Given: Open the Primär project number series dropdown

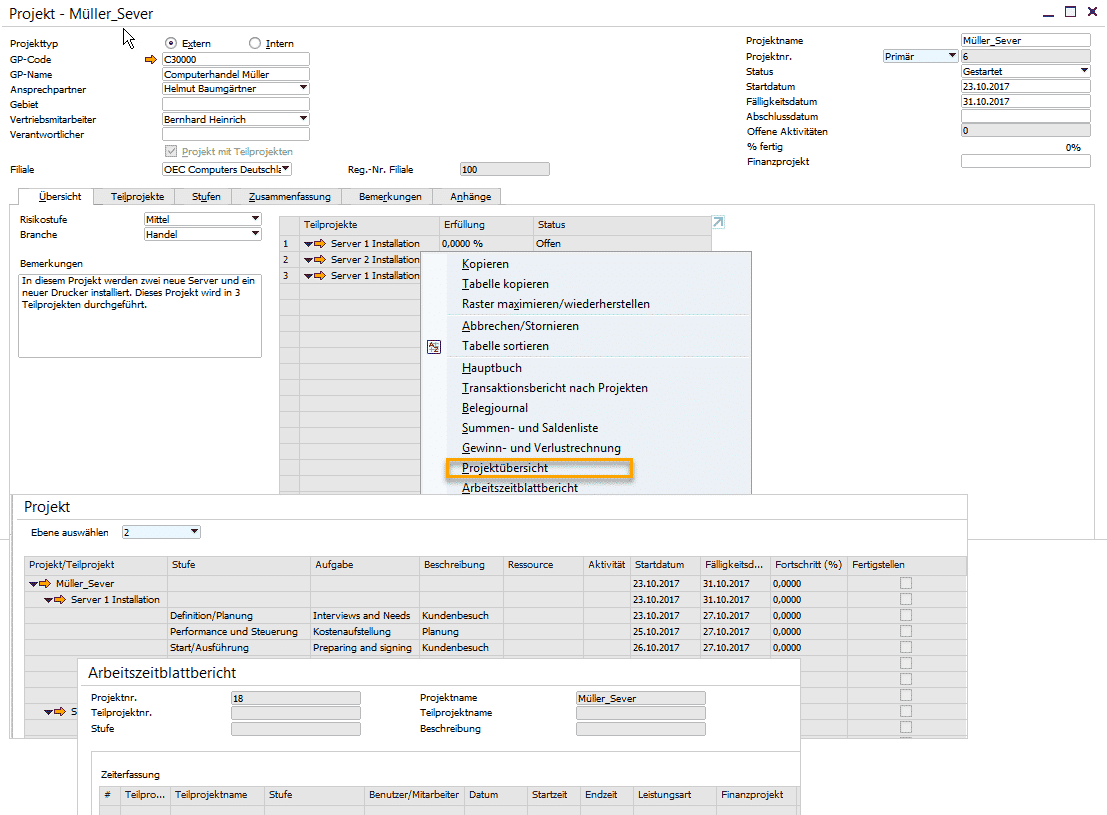Looking at the screenshot, I should click(952, 56).
